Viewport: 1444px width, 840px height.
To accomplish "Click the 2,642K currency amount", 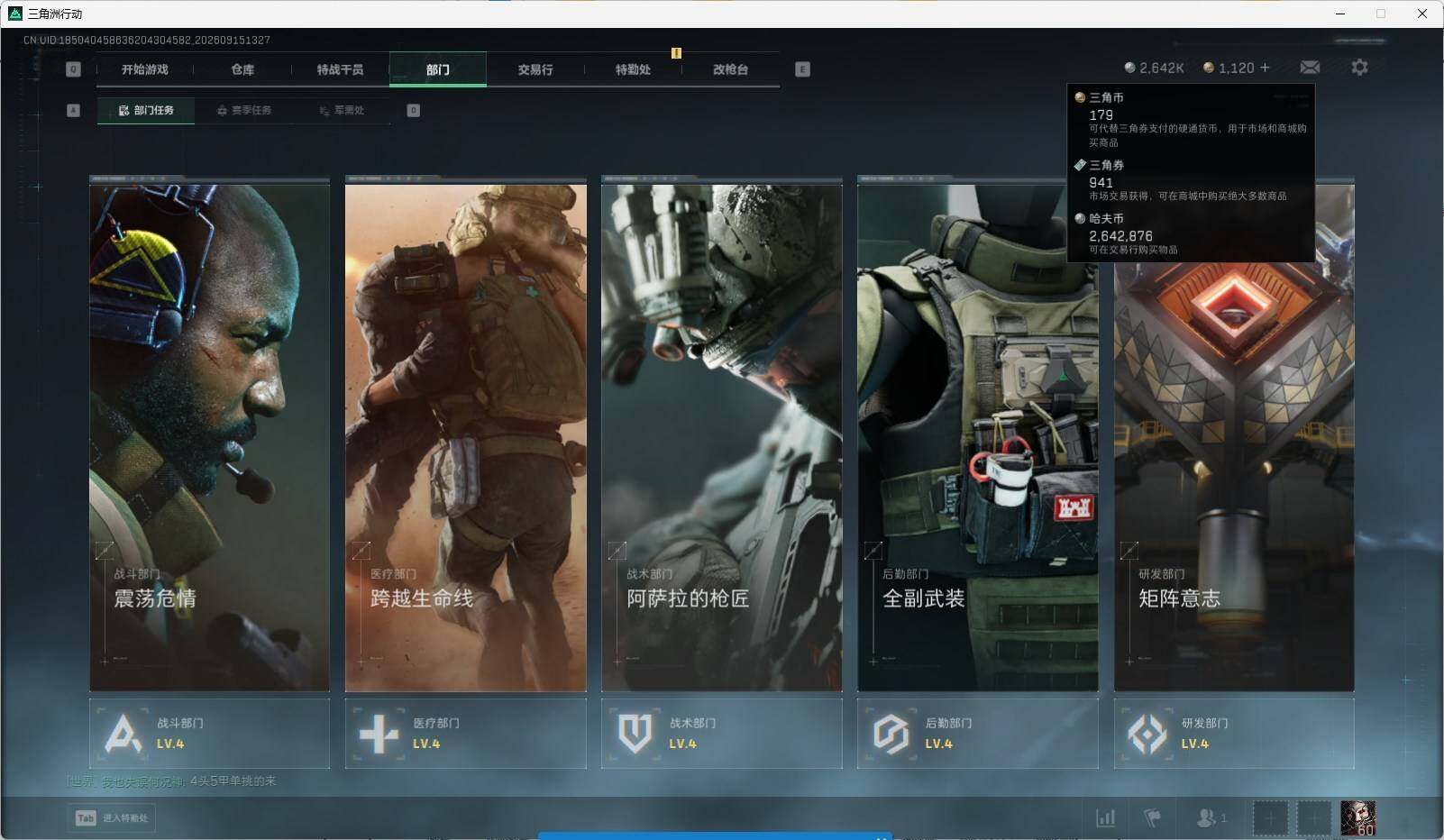I will (x=1162, y=68).
